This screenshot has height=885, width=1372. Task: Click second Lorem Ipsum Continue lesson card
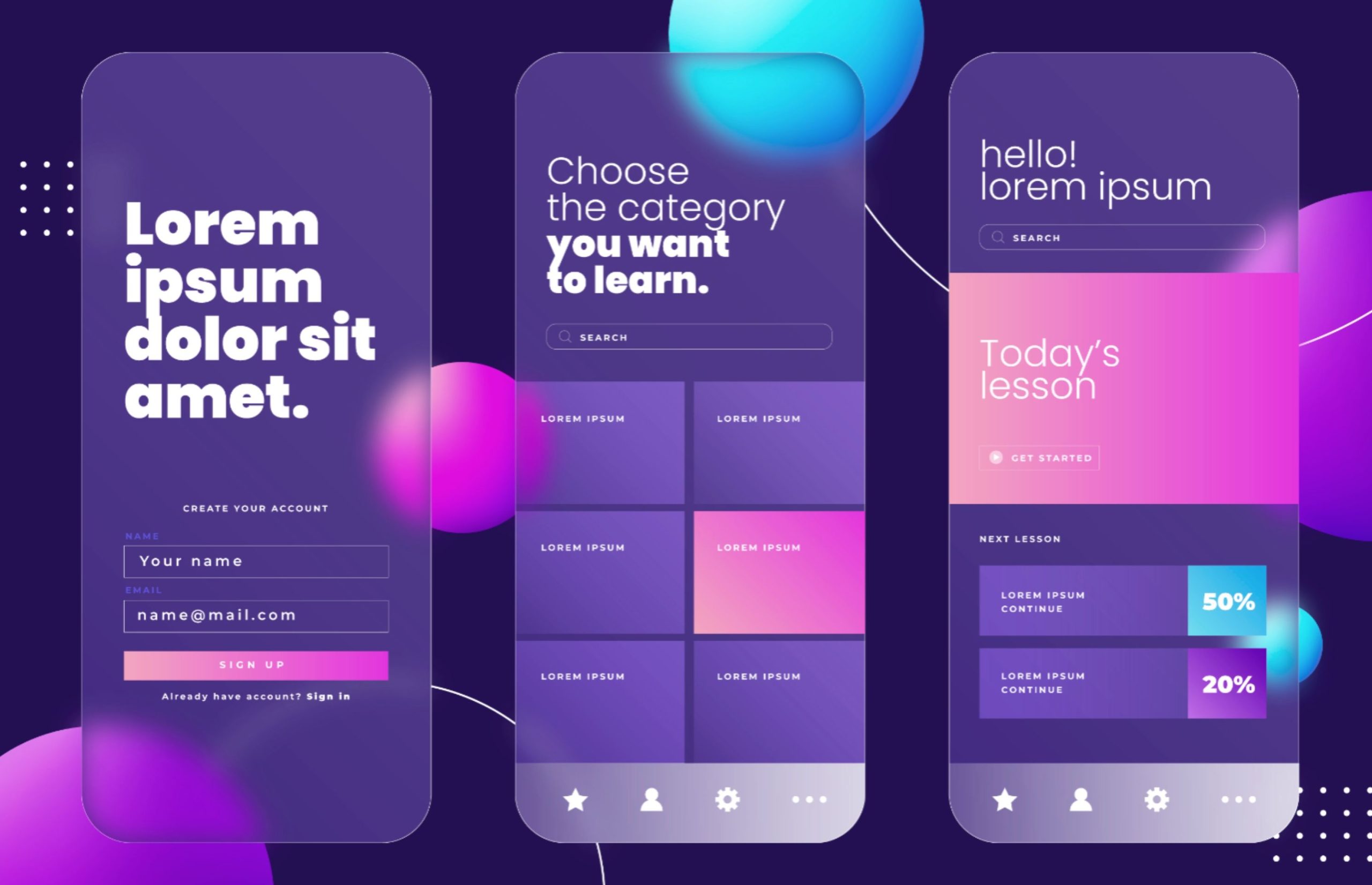coord(1114,683)
